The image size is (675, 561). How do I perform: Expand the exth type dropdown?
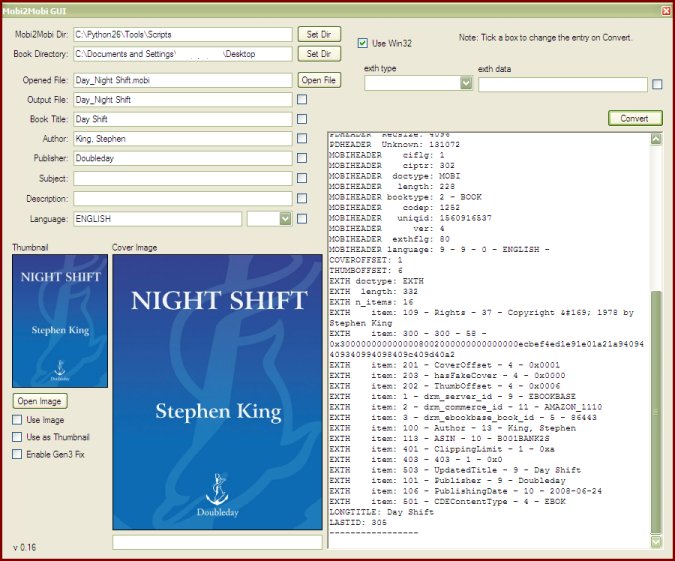click(466, 83)
